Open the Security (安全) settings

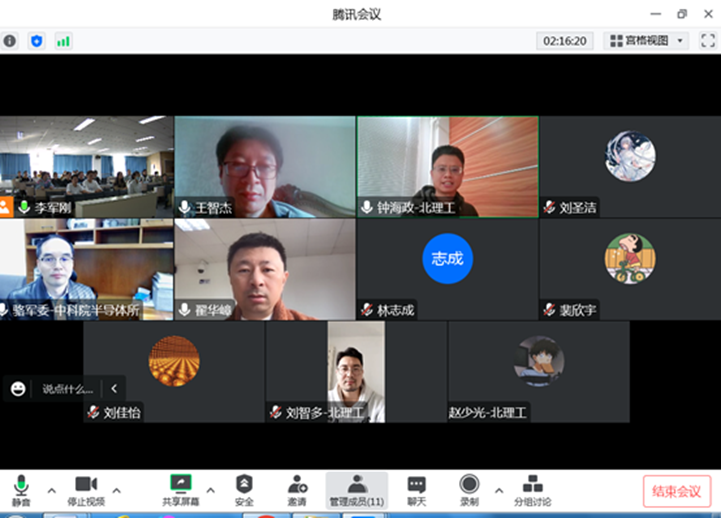tap(244, 489)
